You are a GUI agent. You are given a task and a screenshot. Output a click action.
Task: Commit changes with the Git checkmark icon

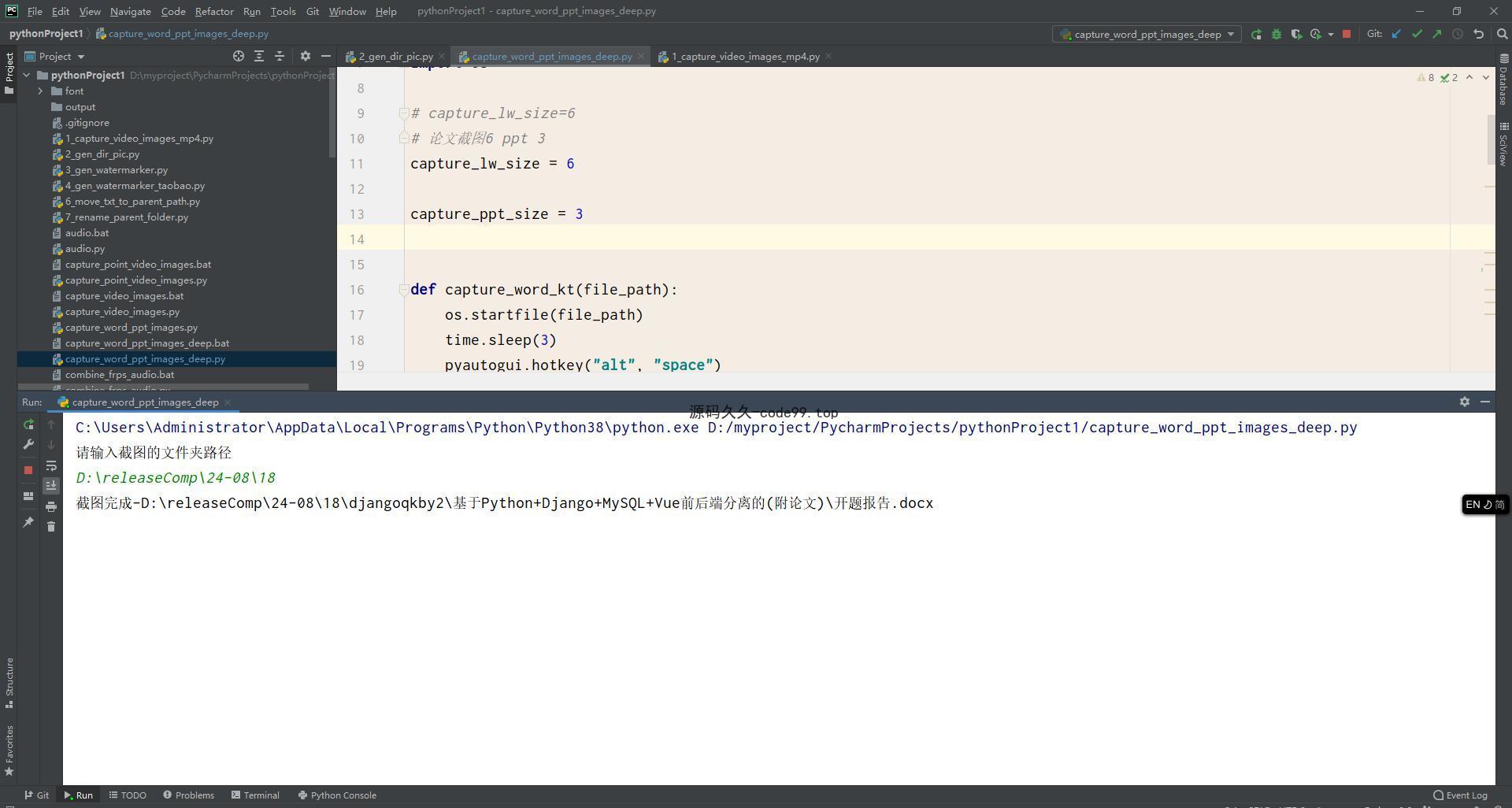1417,34
